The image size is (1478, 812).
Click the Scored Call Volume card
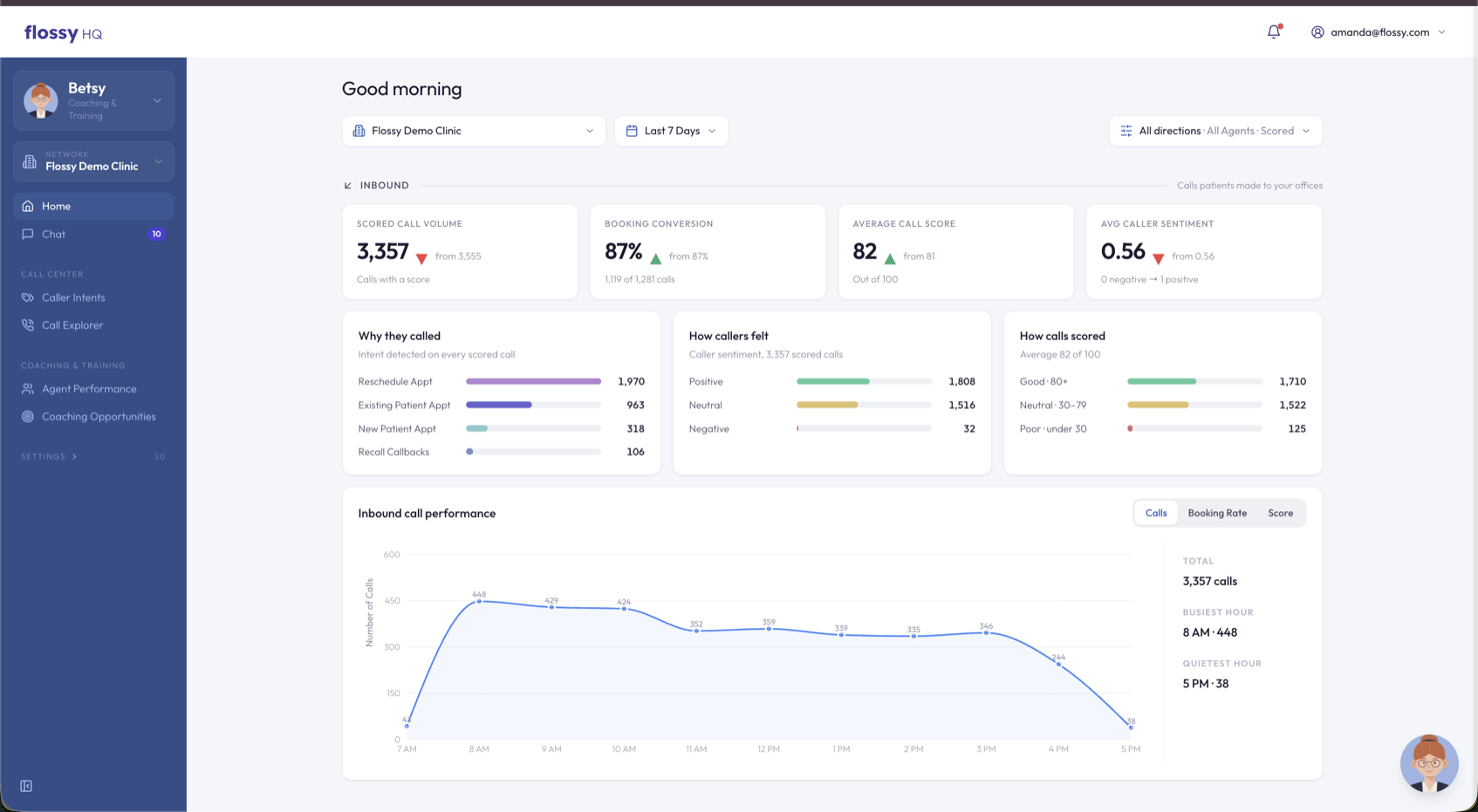[460, 252]
